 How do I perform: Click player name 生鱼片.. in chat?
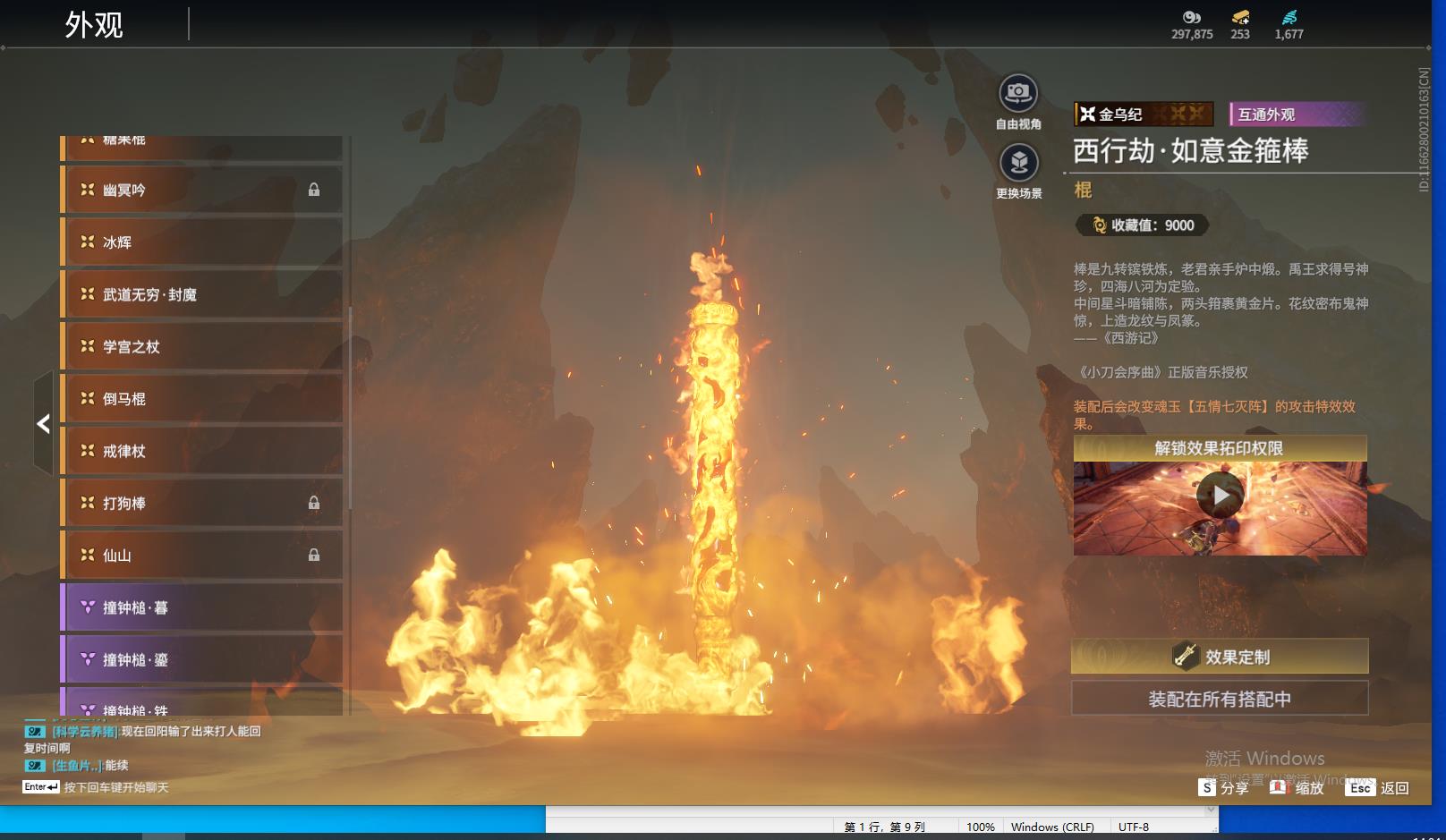(x=77, y=765)
